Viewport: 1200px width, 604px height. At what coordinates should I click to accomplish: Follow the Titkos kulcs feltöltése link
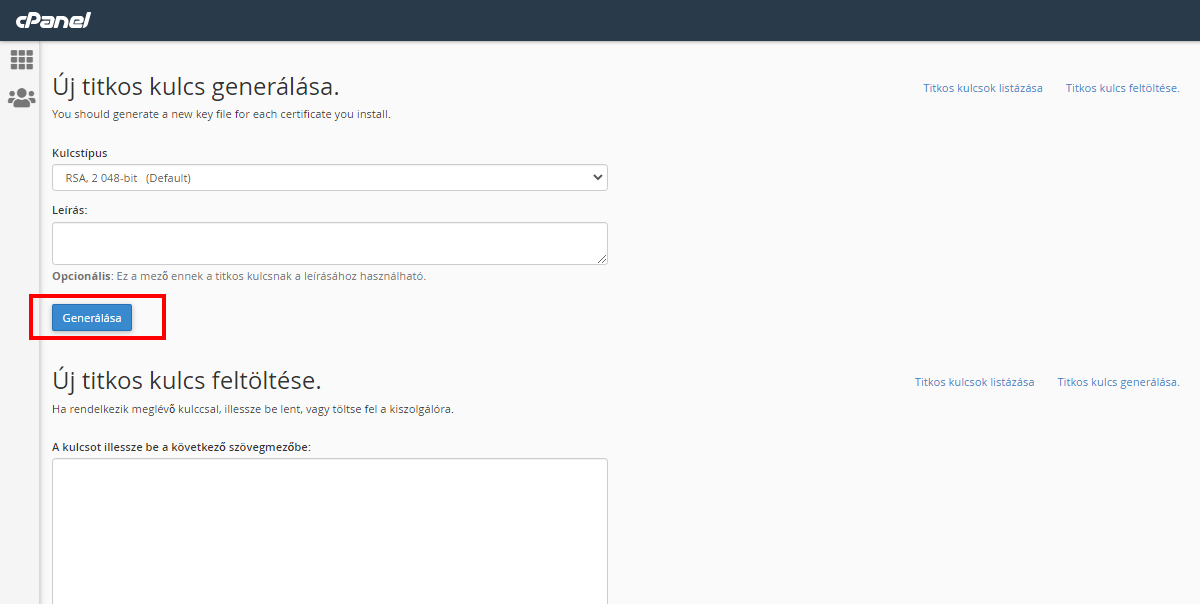pos(1122,88)
